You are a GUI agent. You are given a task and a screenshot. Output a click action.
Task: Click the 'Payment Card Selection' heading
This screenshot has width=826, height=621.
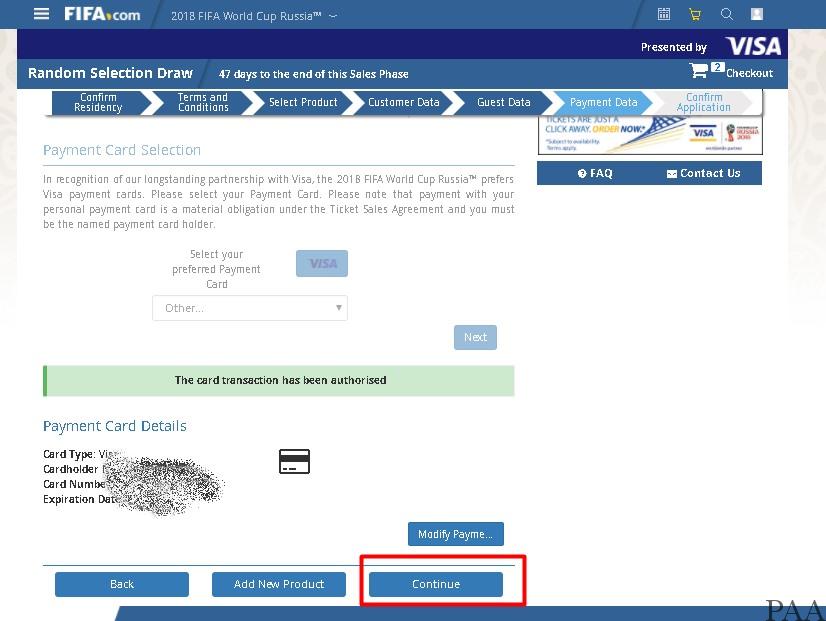122,150
